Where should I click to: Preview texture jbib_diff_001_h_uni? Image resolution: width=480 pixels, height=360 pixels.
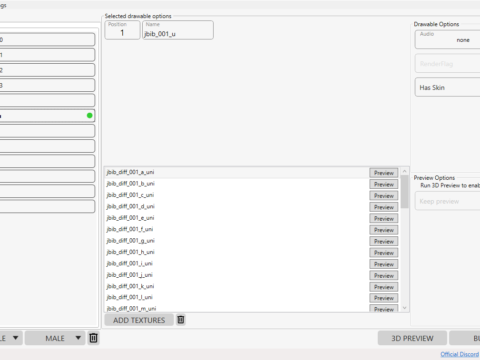click(384, 253)
